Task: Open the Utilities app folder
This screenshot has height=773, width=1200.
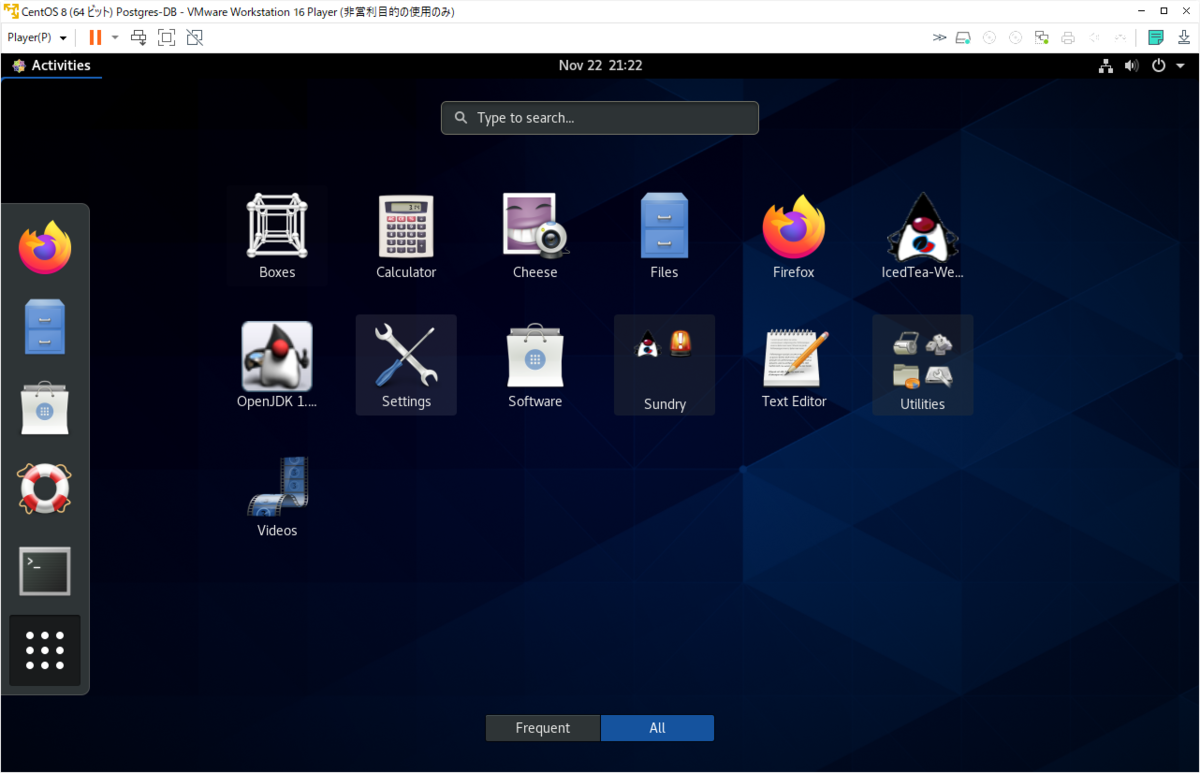Action: point(922,365)
